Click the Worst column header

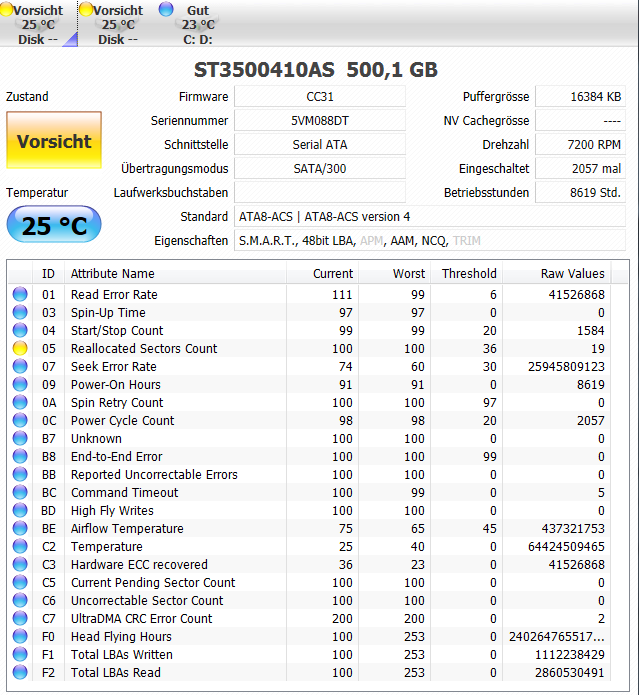tap(394, 273)
